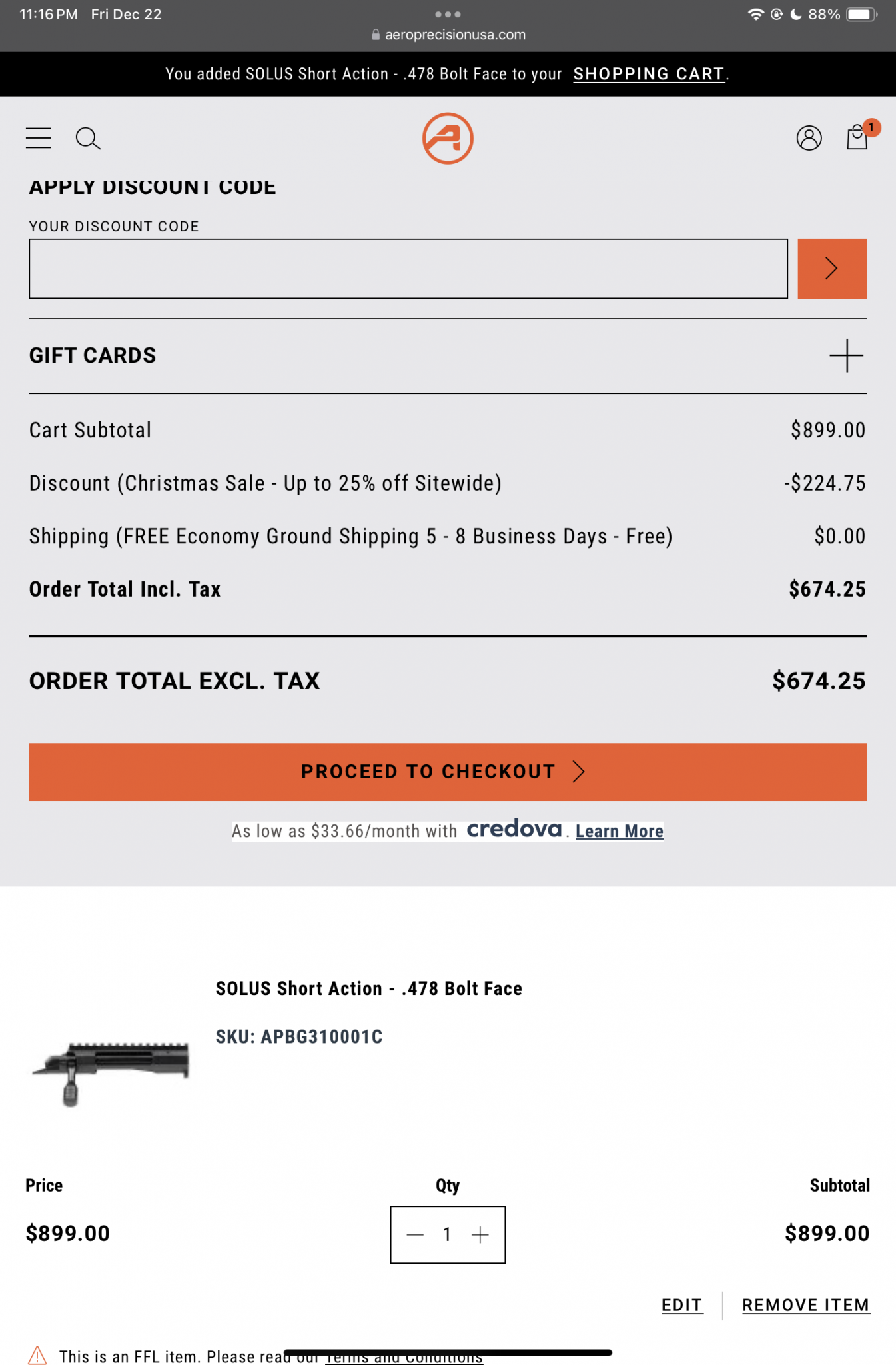The height and width of the screenshot is (1365, 896).
Task: Go to Aero Precision logo home
Action: coord(448,138)
